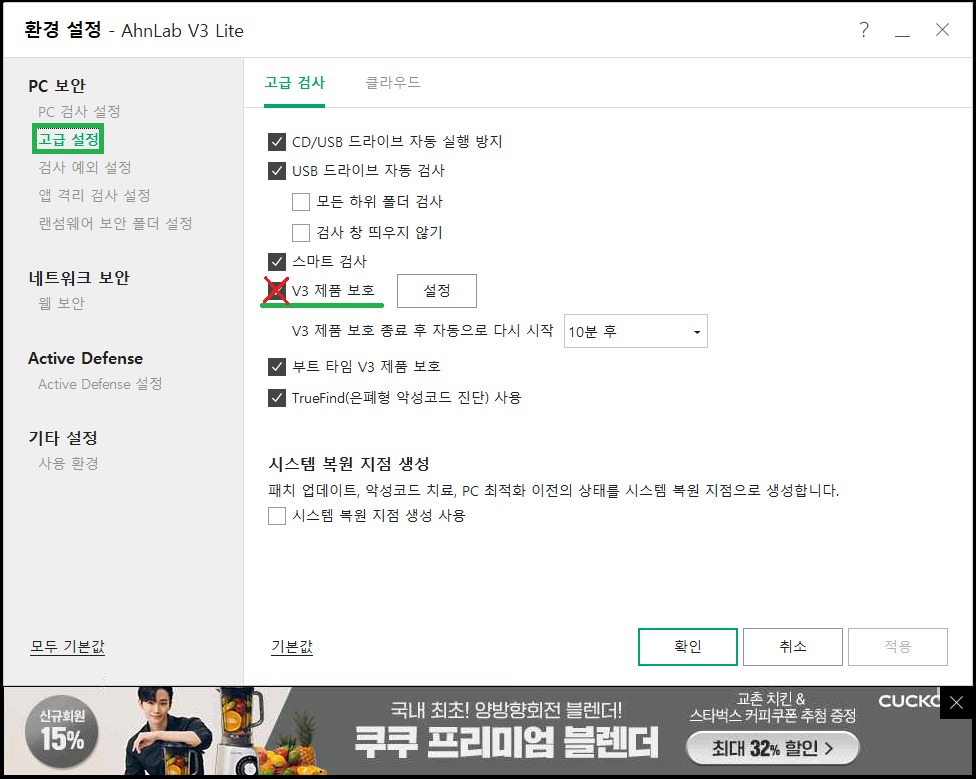Image resolution: width=976 pixels, height=779 pixels.
Task: Click 적용 button
Action: coord(898,646)
